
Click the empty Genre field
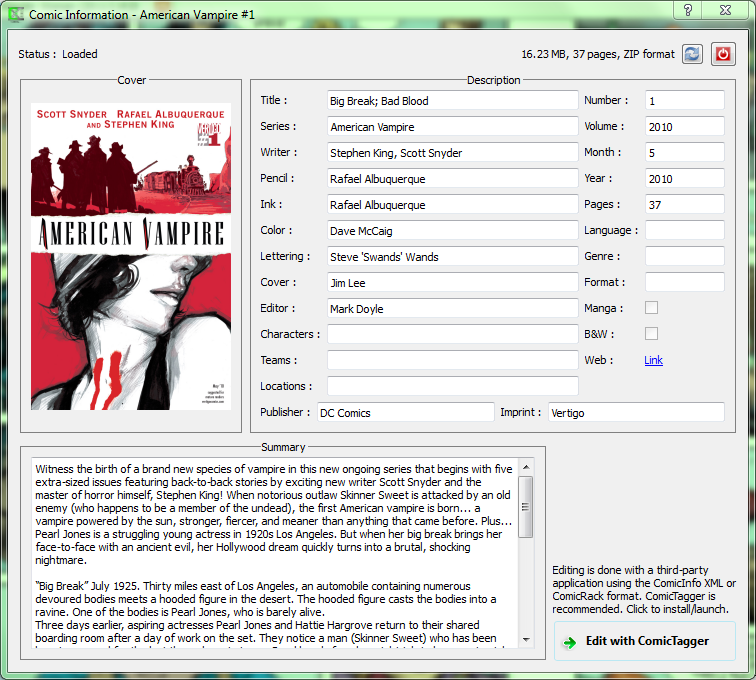pyautogui.click(x=685, y=256)
